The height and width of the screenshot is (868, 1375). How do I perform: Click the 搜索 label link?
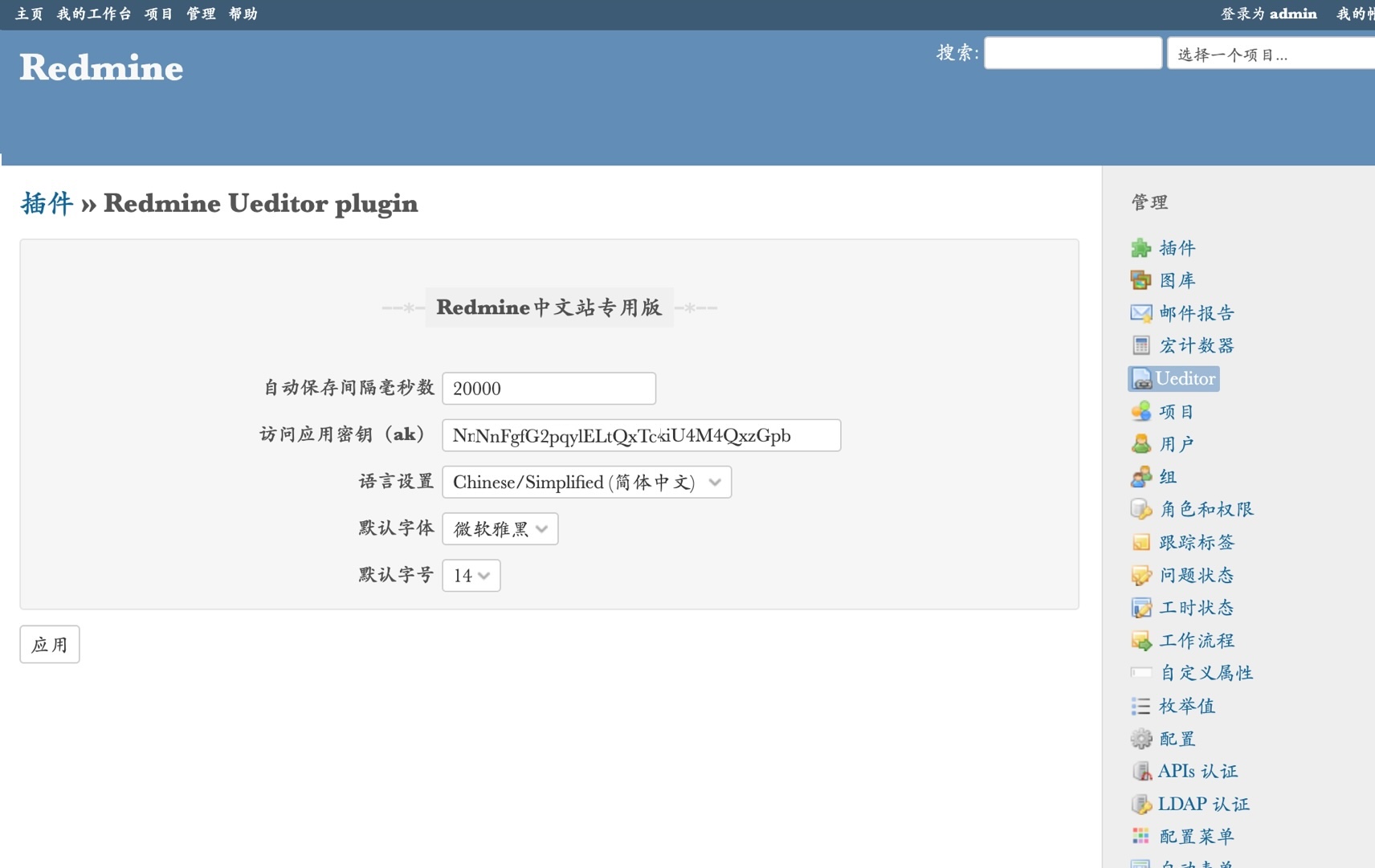tap(957, 53)
